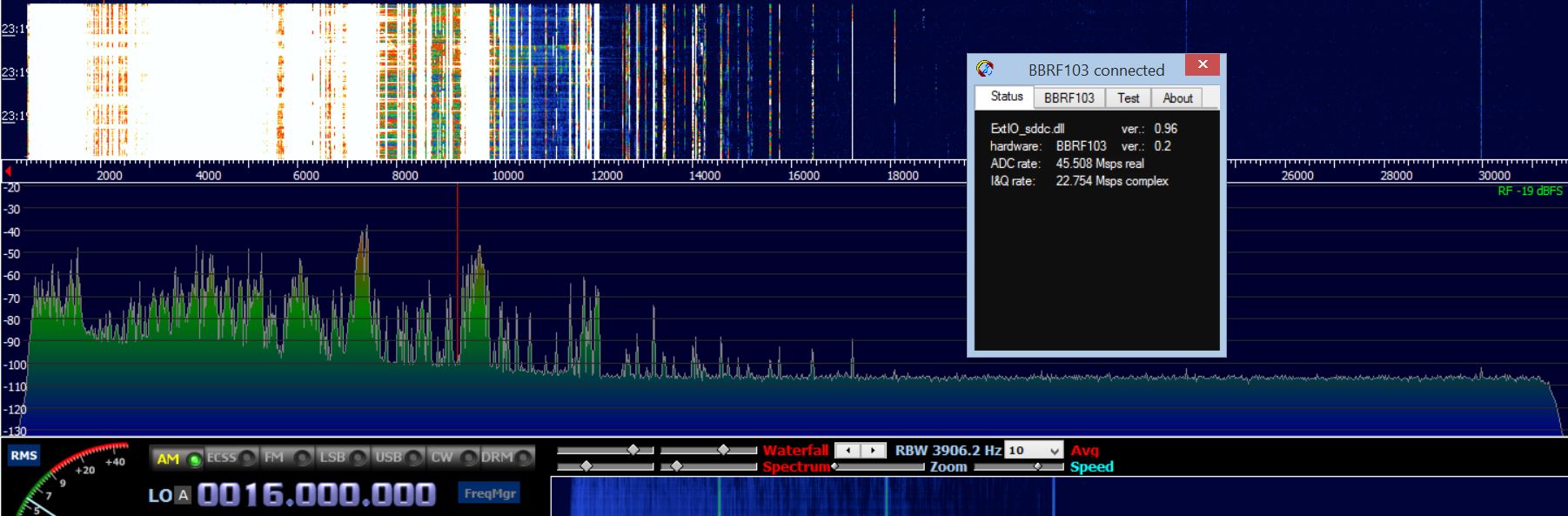The height and width of the screenshot is (516, 1568).
Task: Select AM demodulation mode
Action: [x=178, y=458]
